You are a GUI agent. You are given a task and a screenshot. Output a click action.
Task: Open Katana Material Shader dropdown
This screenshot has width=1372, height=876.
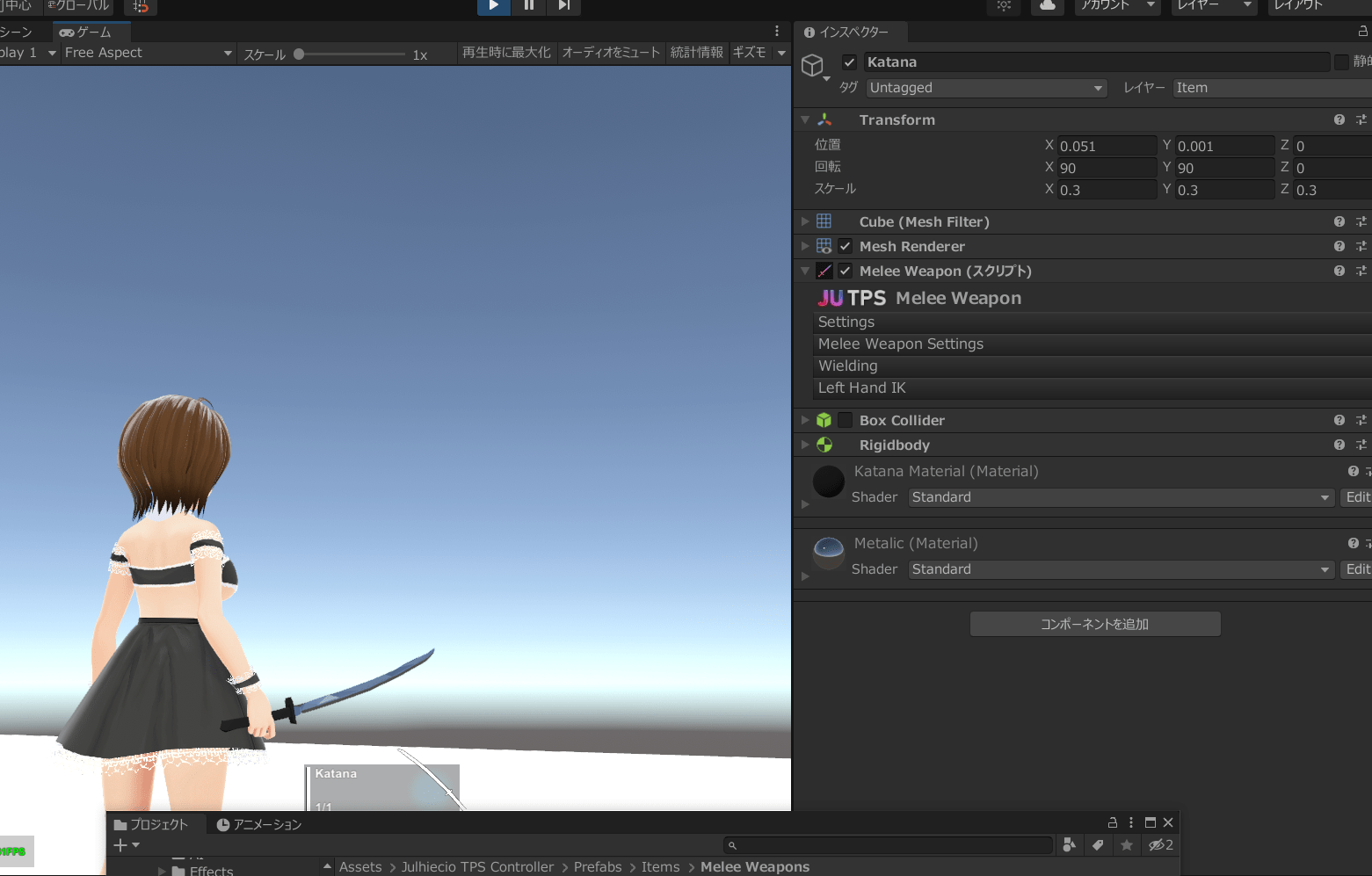pos(1121,497)
